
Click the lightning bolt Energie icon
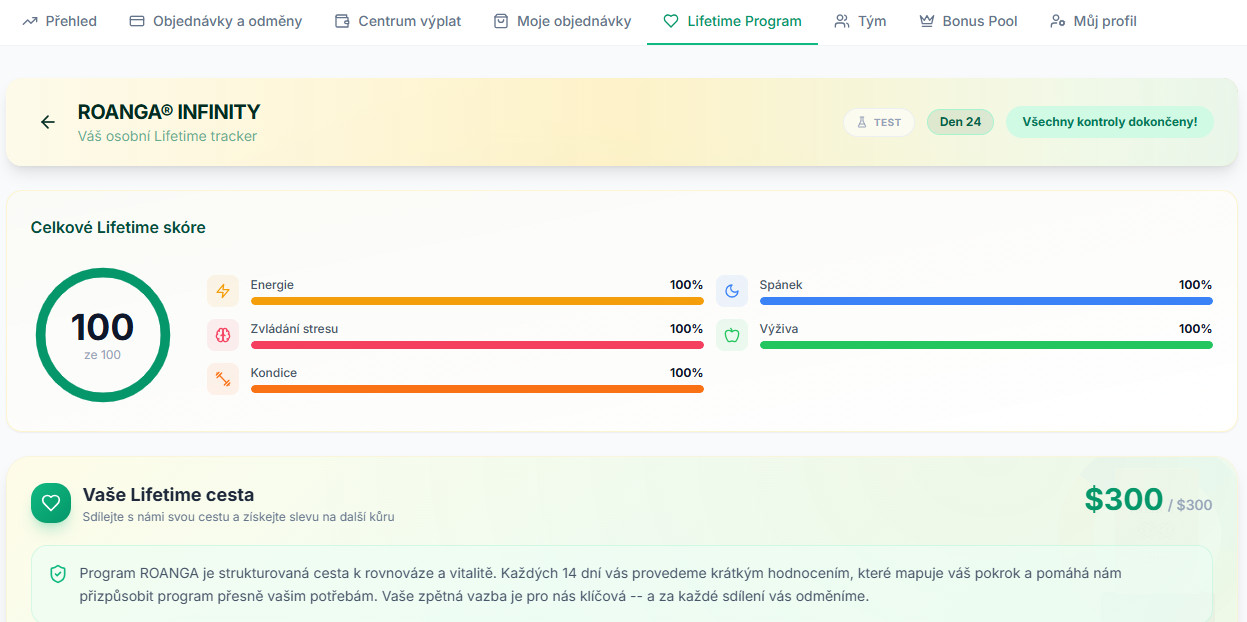(x=223, y=291)
